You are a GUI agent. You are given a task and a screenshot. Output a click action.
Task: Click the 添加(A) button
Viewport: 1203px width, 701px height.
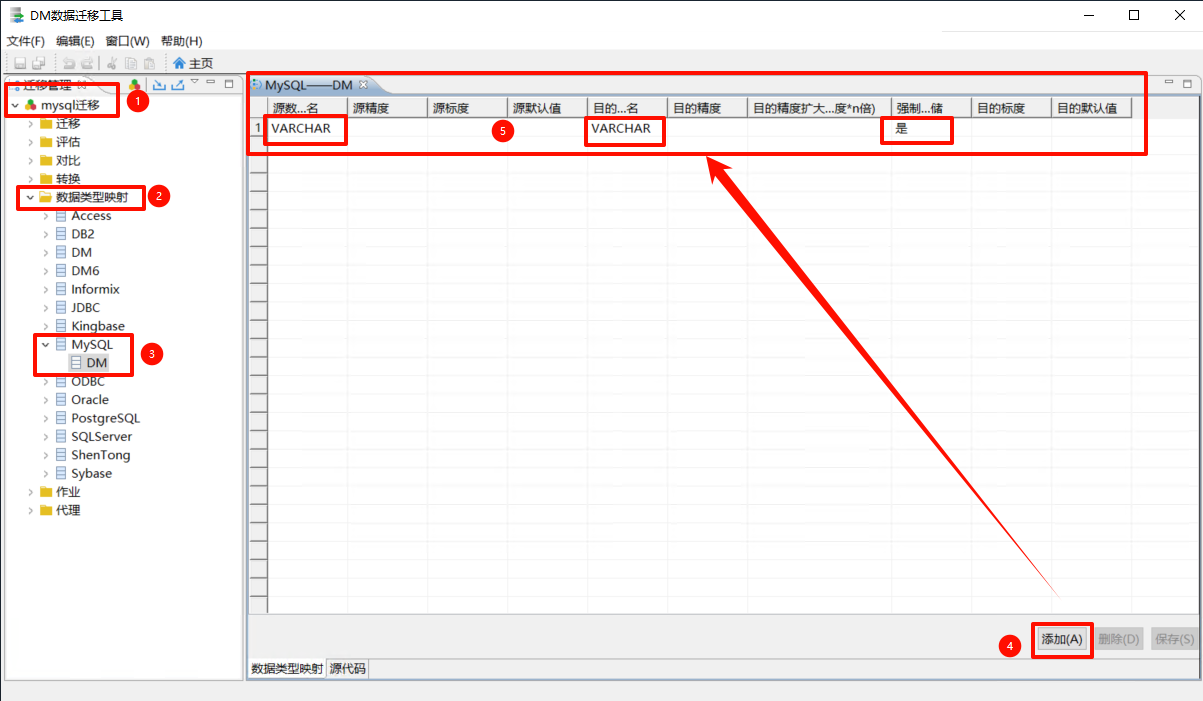(x=1062, y=640)
